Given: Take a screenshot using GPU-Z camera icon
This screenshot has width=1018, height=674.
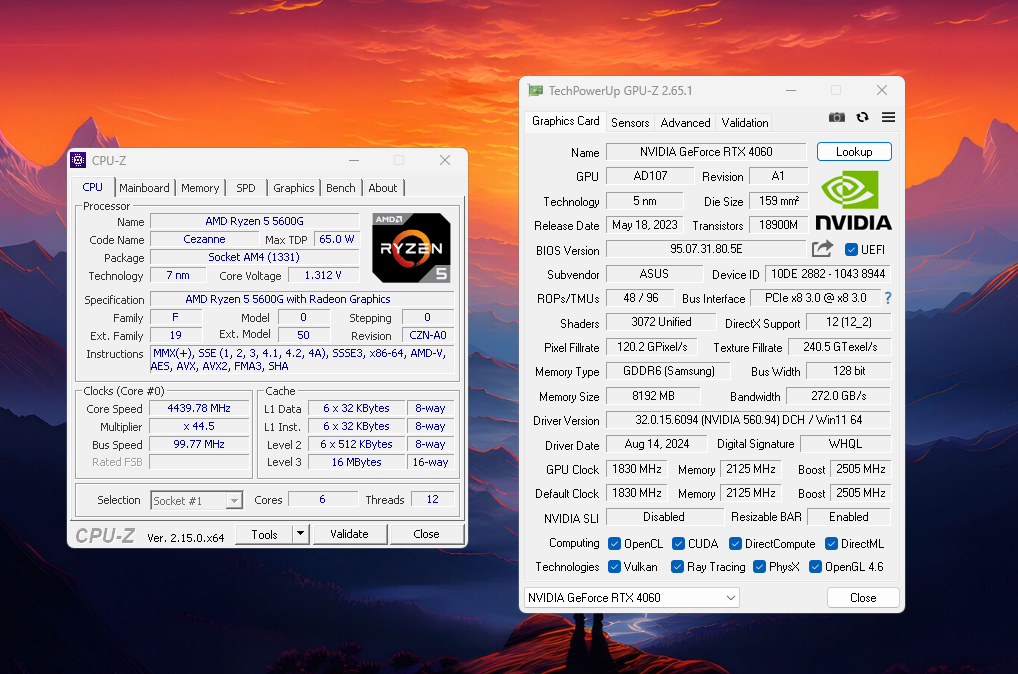Looking at the screenshot, I should [x=837, y=118].
